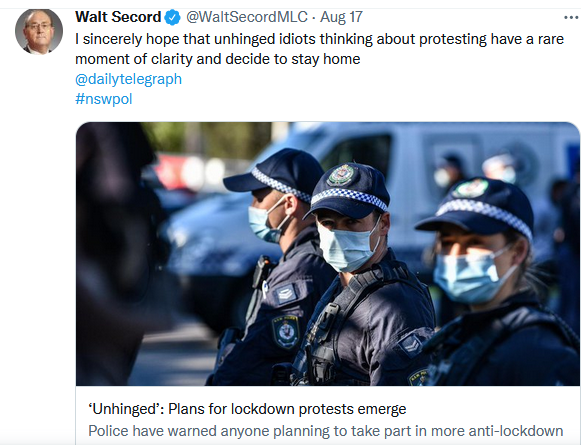Open the police officers article preview image
This screenshot has width=581, height=445.
coord(328,254)
